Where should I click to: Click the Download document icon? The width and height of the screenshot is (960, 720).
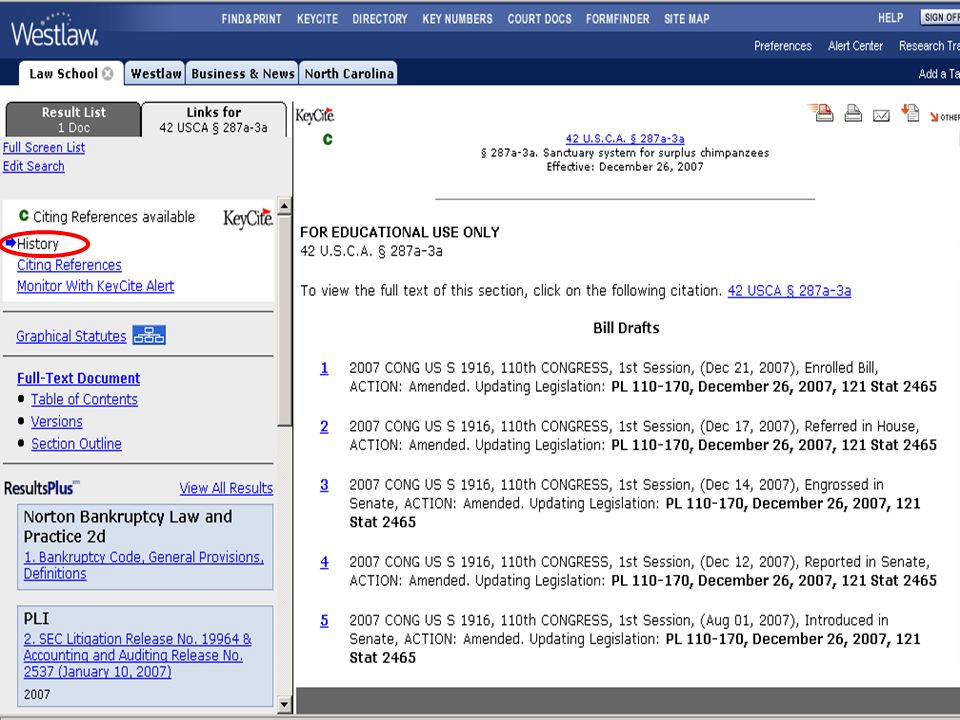[x=910, y=113]
